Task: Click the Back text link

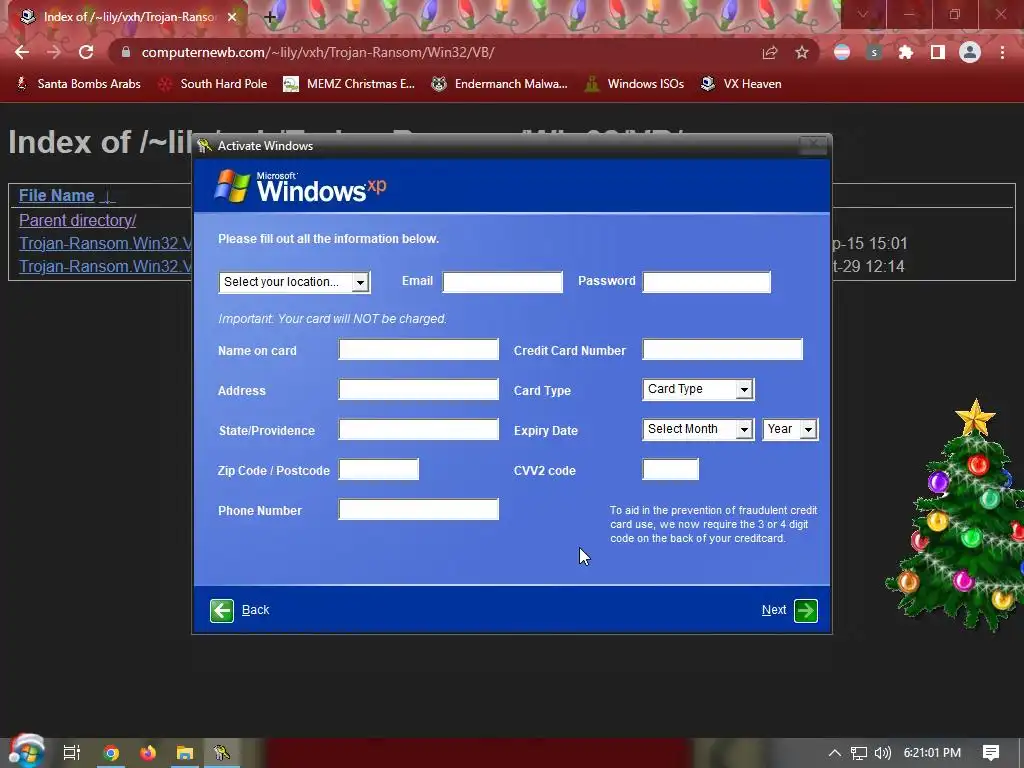Action: (x=255, y=610)
